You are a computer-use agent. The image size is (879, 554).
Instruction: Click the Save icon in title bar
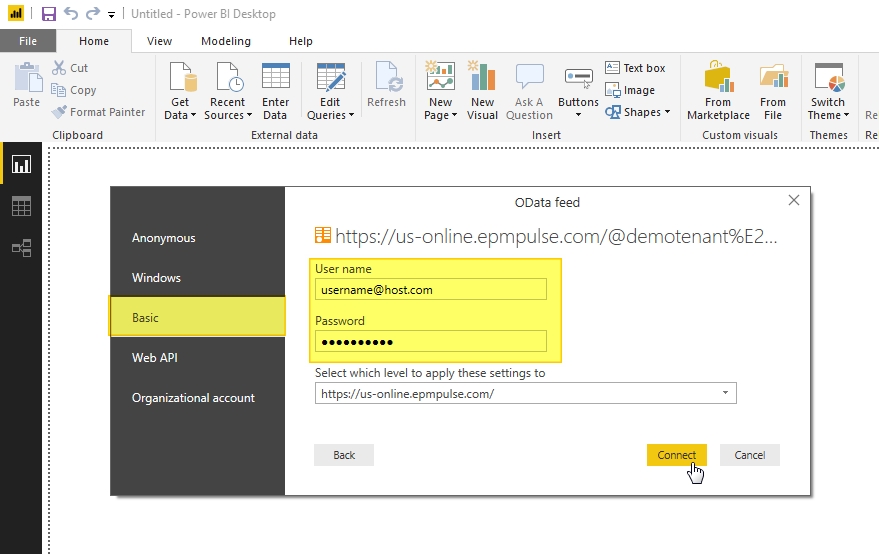click(x=49, y=13)
